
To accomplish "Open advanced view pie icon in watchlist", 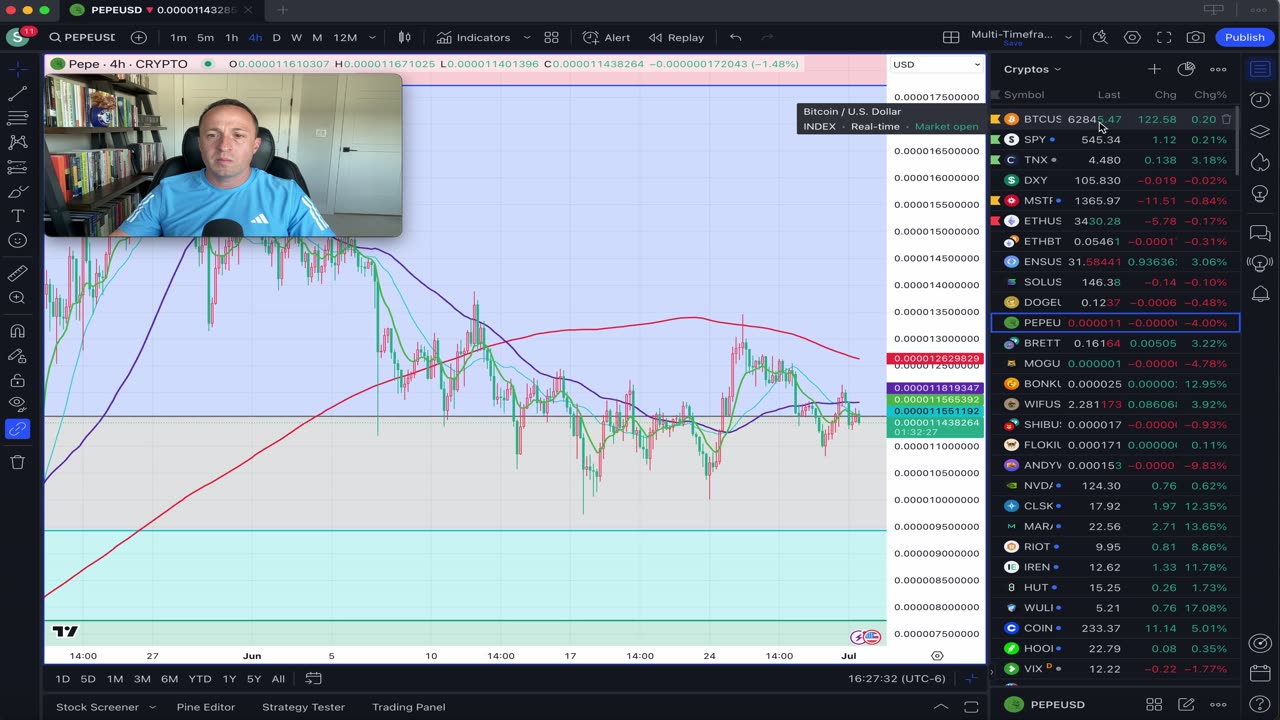I will click(x=1186, y=69).
